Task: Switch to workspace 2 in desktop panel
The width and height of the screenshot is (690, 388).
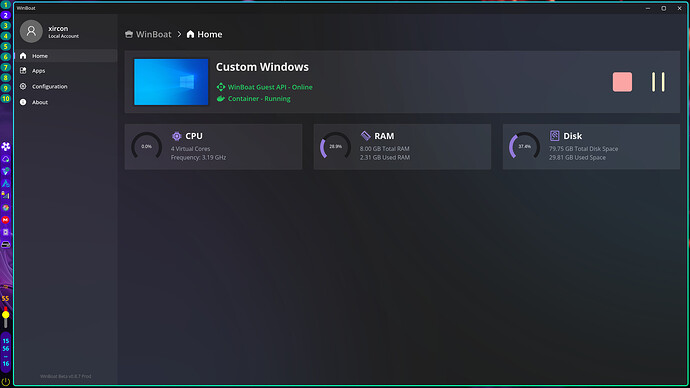Action: 6,15
